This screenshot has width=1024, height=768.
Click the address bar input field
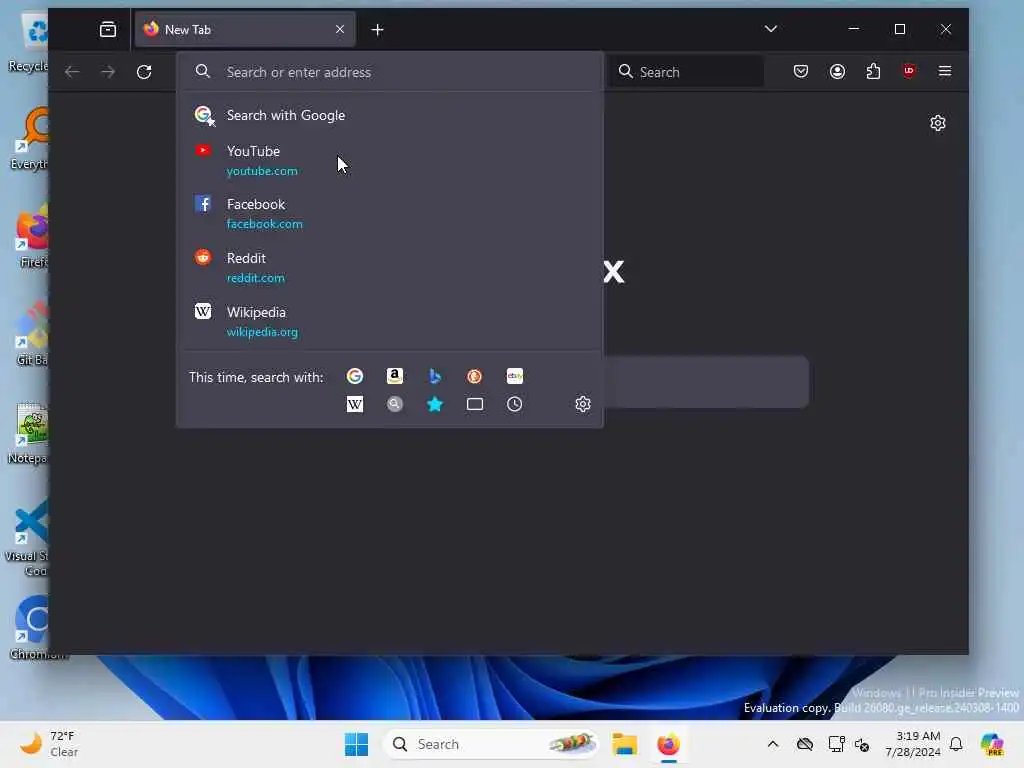tap(390, 72)
